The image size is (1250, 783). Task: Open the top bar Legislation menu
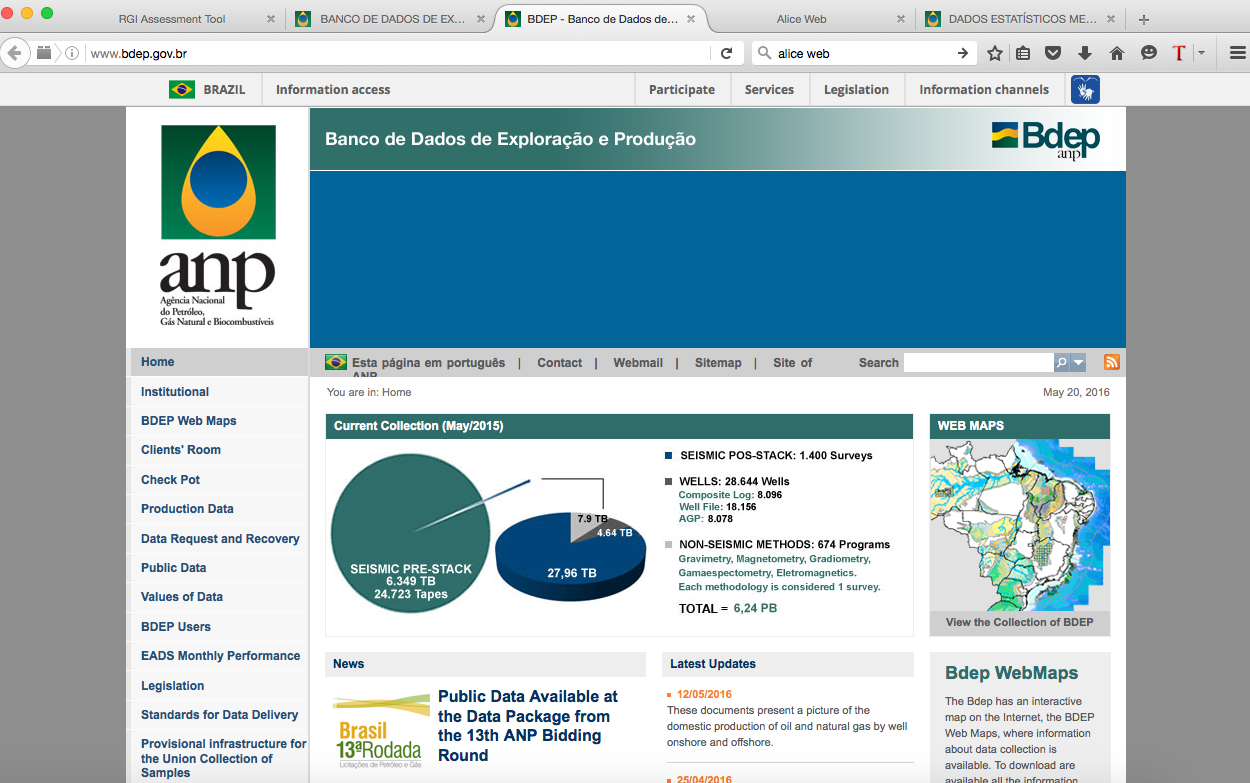click(856, 89)
